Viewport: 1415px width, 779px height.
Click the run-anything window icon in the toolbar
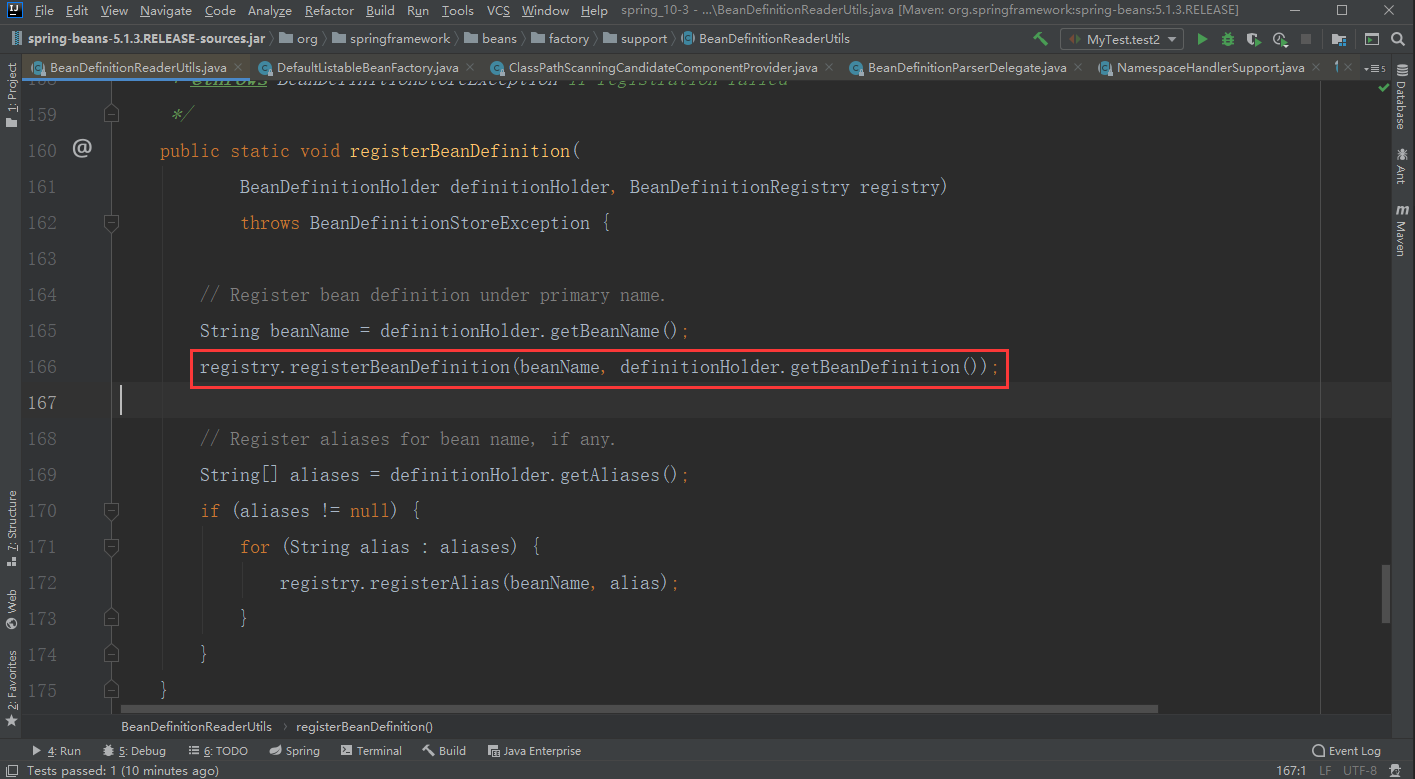coord(1372,39)
